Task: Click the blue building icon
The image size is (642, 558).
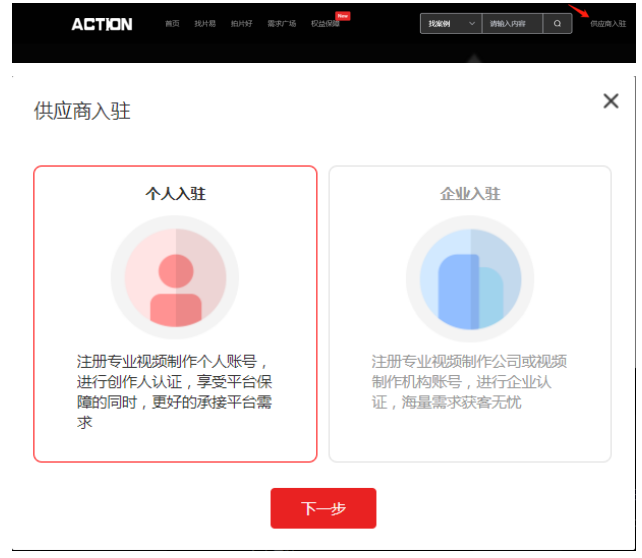Action: [470, 279]
